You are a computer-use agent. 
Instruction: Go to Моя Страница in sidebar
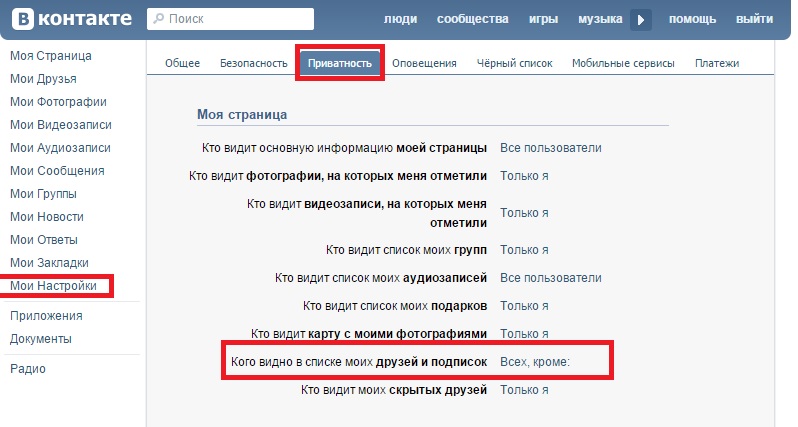tap(51, 55)
